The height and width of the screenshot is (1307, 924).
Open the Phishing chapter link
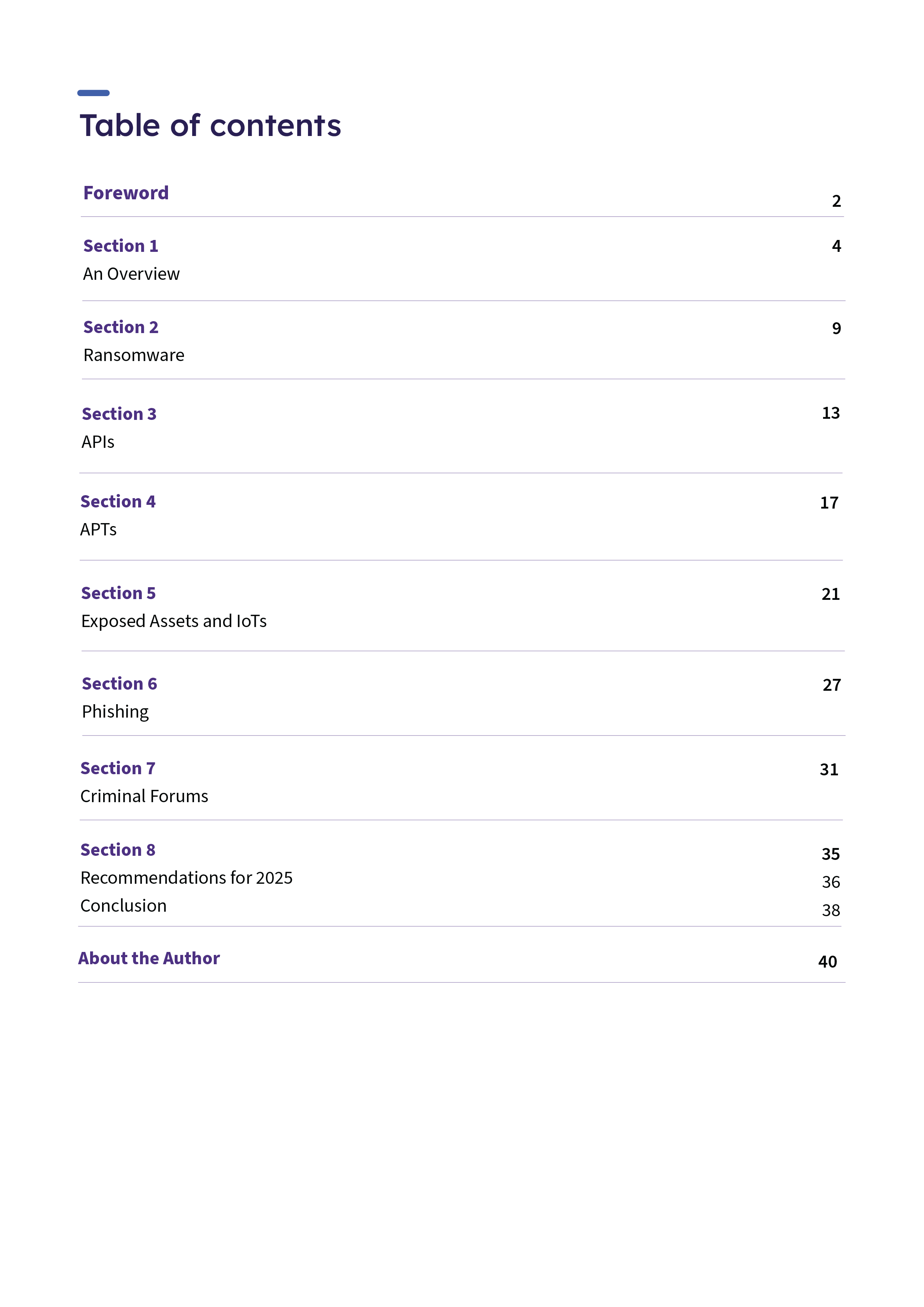[x=115, y=712]
